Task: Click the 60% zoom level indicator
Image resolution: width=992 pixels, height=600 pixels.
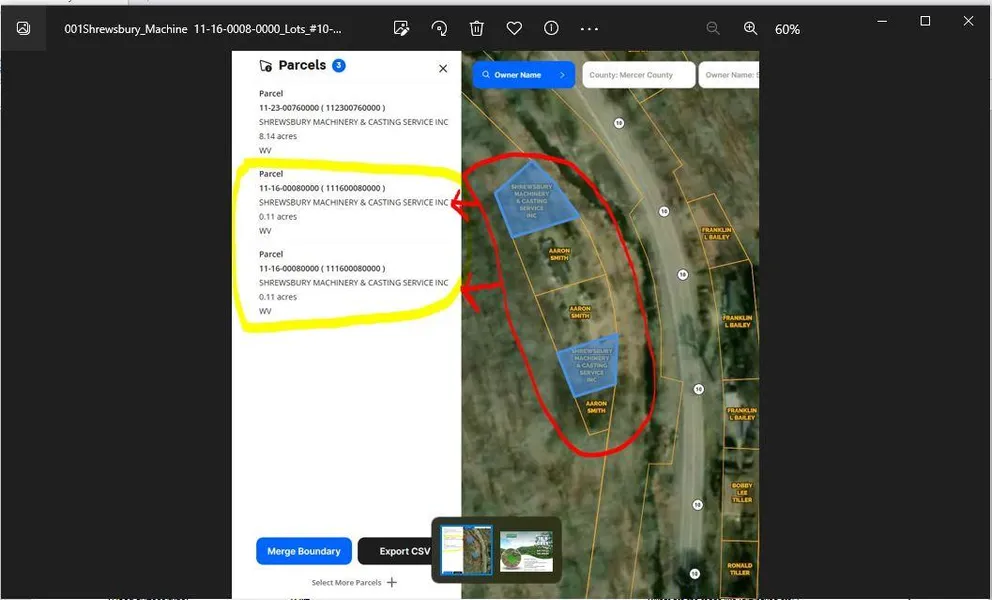Action: 787,30
